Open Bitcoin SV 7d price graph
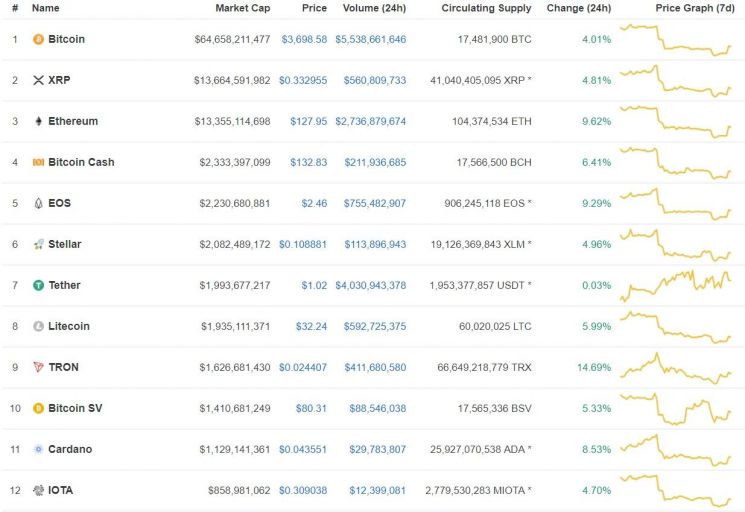Screen dimensions: 745x512 676,408
